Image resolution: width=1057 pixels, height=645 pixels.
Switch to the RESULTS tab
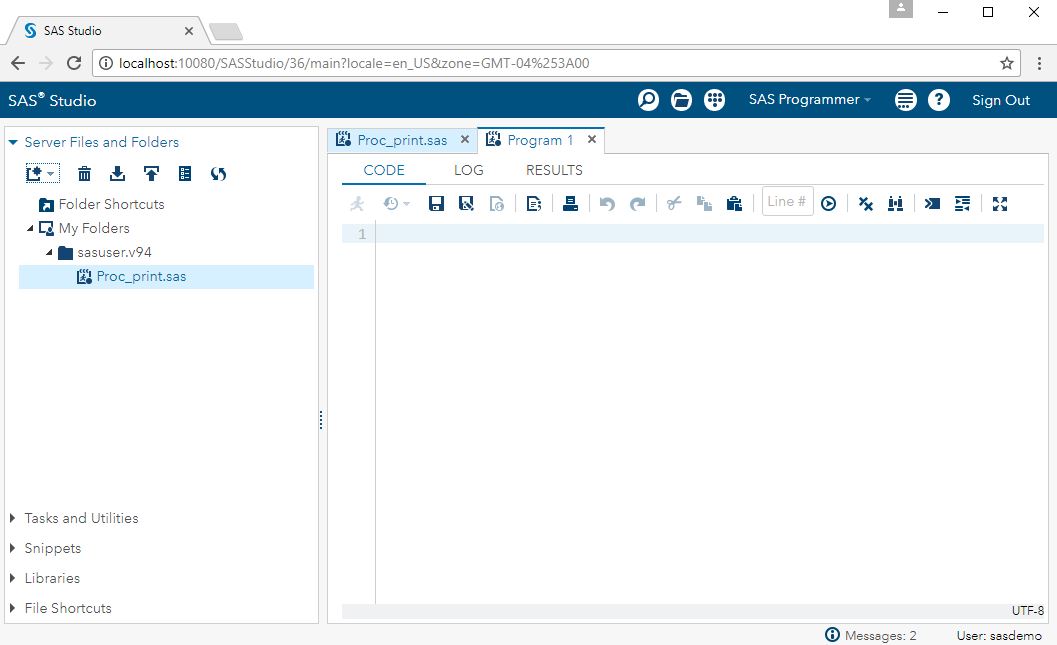point(554,170)
